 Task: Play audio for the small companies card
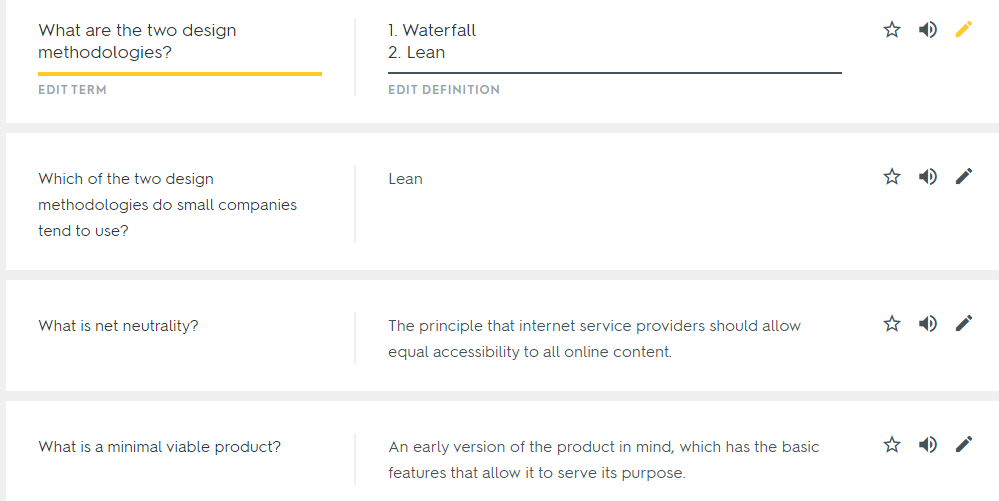pyautogui.click(x=928, y=177)
